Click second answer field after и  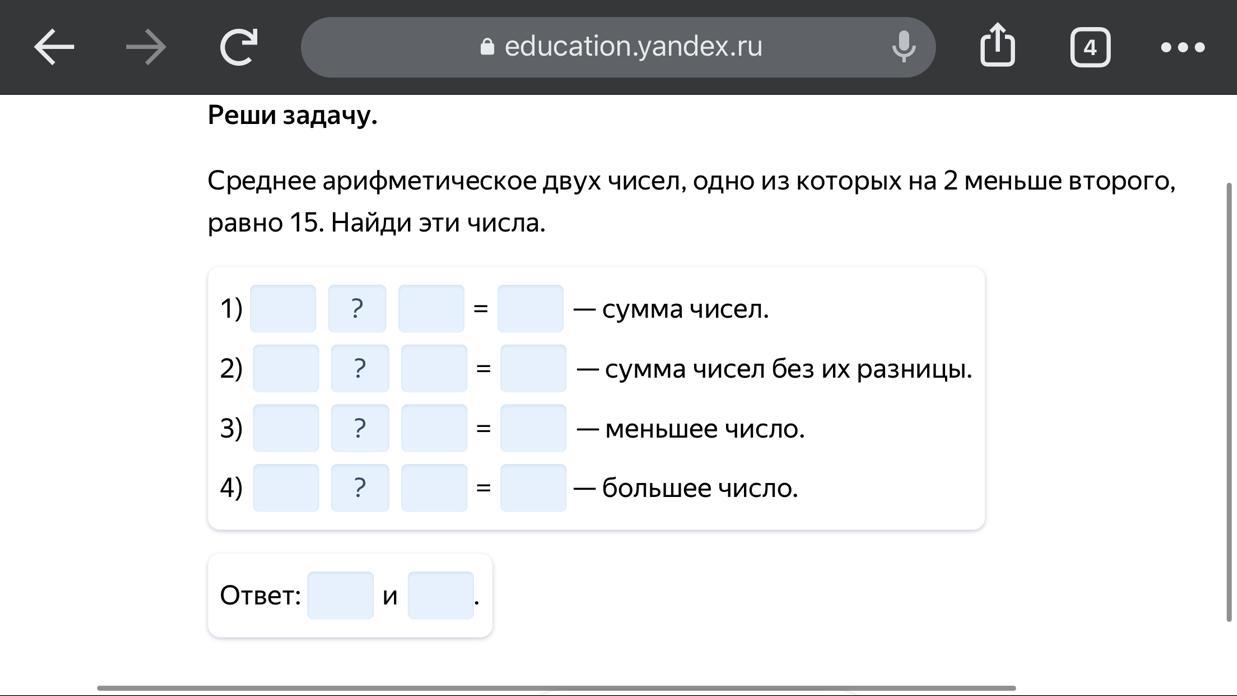click(440, 596)
